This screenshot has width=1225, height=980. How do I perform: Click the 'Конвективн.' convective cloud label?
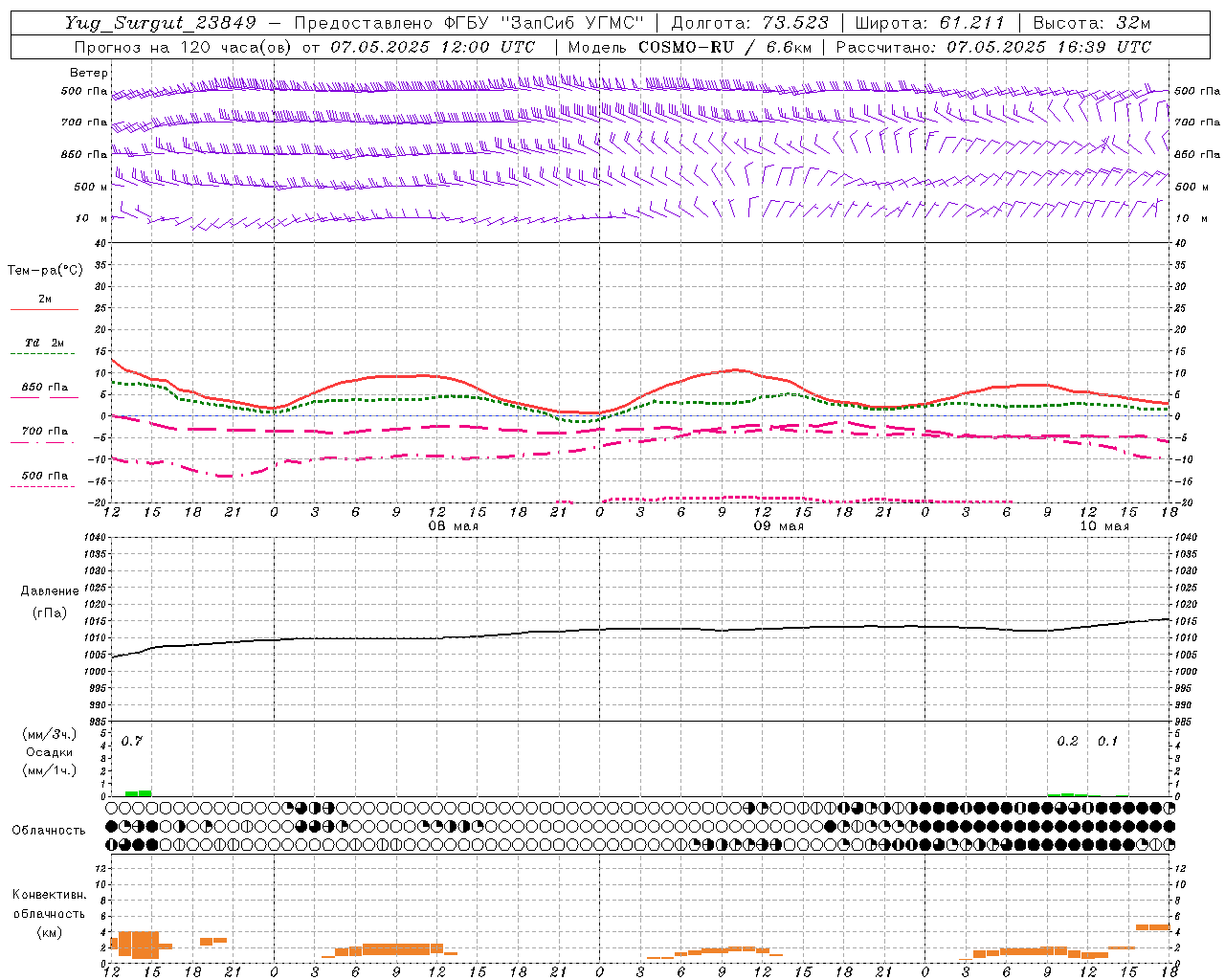tap(49, 895)
